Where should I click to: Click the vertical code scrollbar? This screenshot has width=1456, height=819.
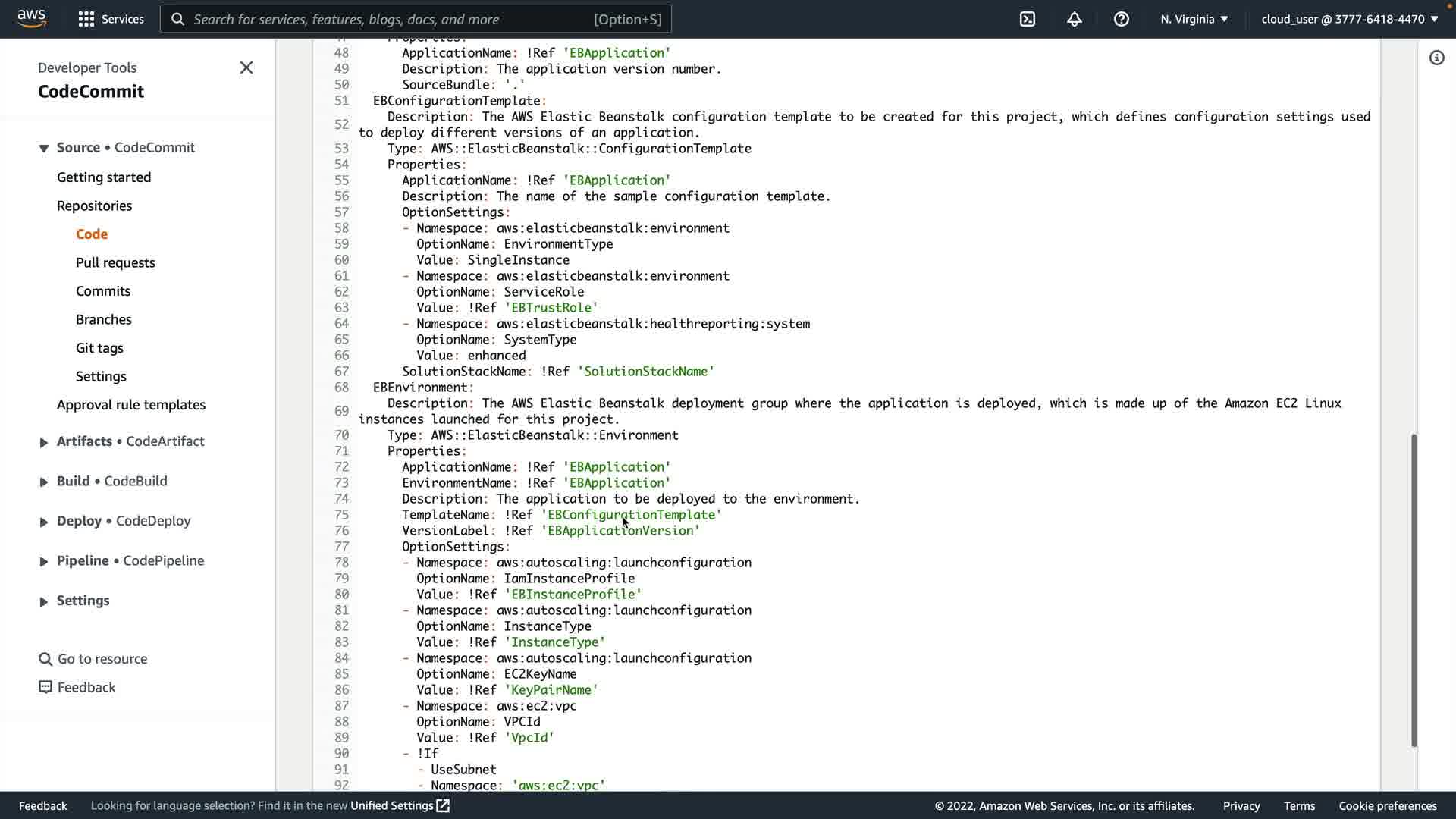pos(1414,590)
